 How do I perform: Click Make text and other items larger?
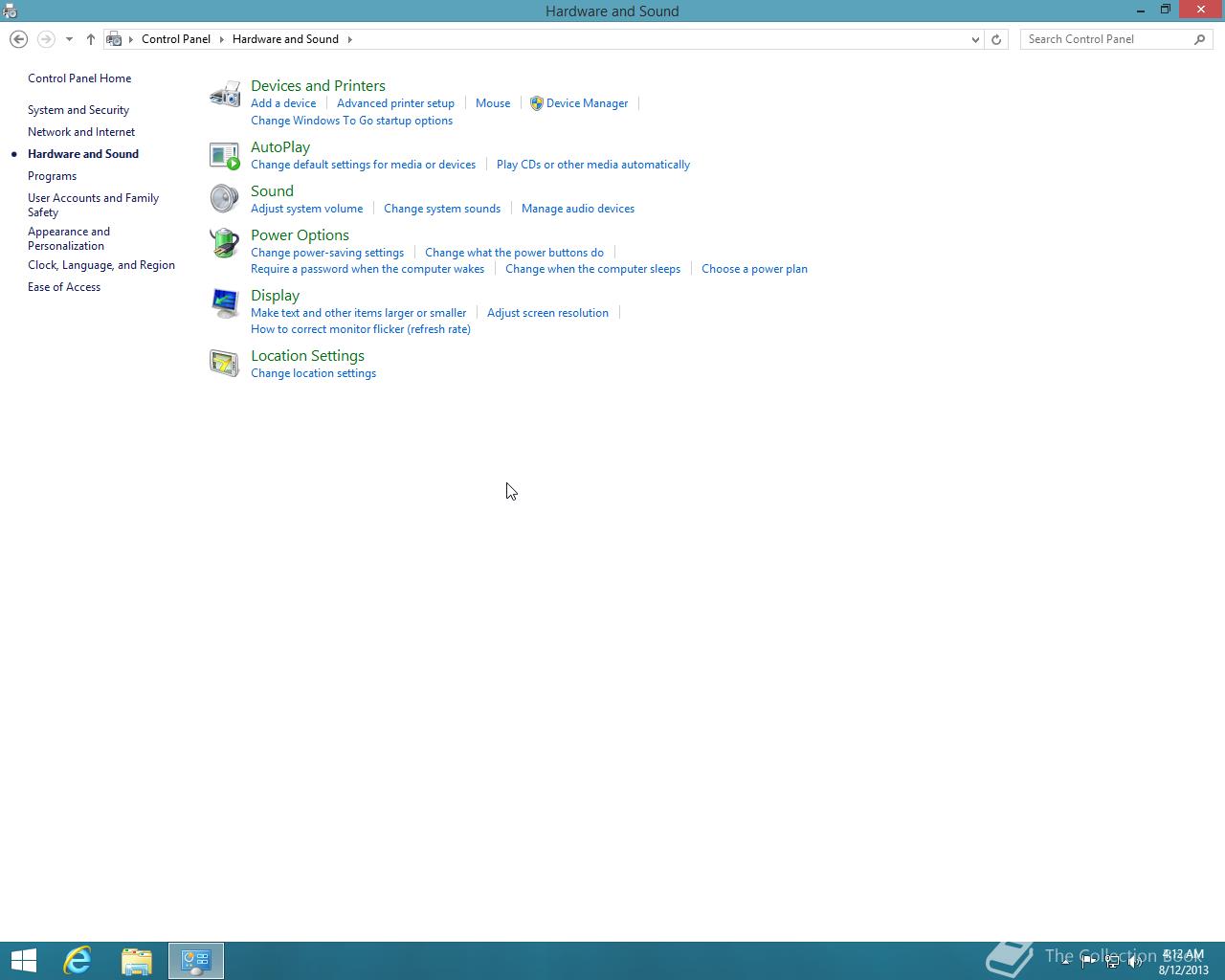point(358,313)
